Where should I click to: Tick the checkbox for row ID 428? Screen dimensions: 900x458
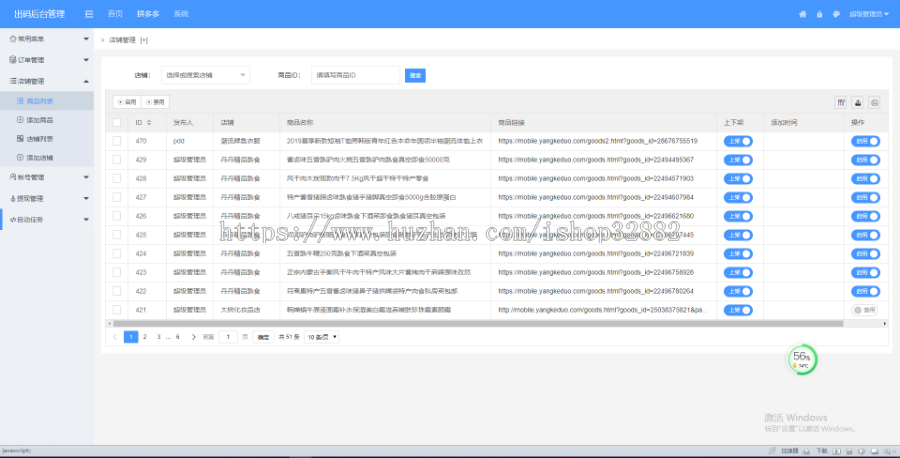(x=117, y=178)
